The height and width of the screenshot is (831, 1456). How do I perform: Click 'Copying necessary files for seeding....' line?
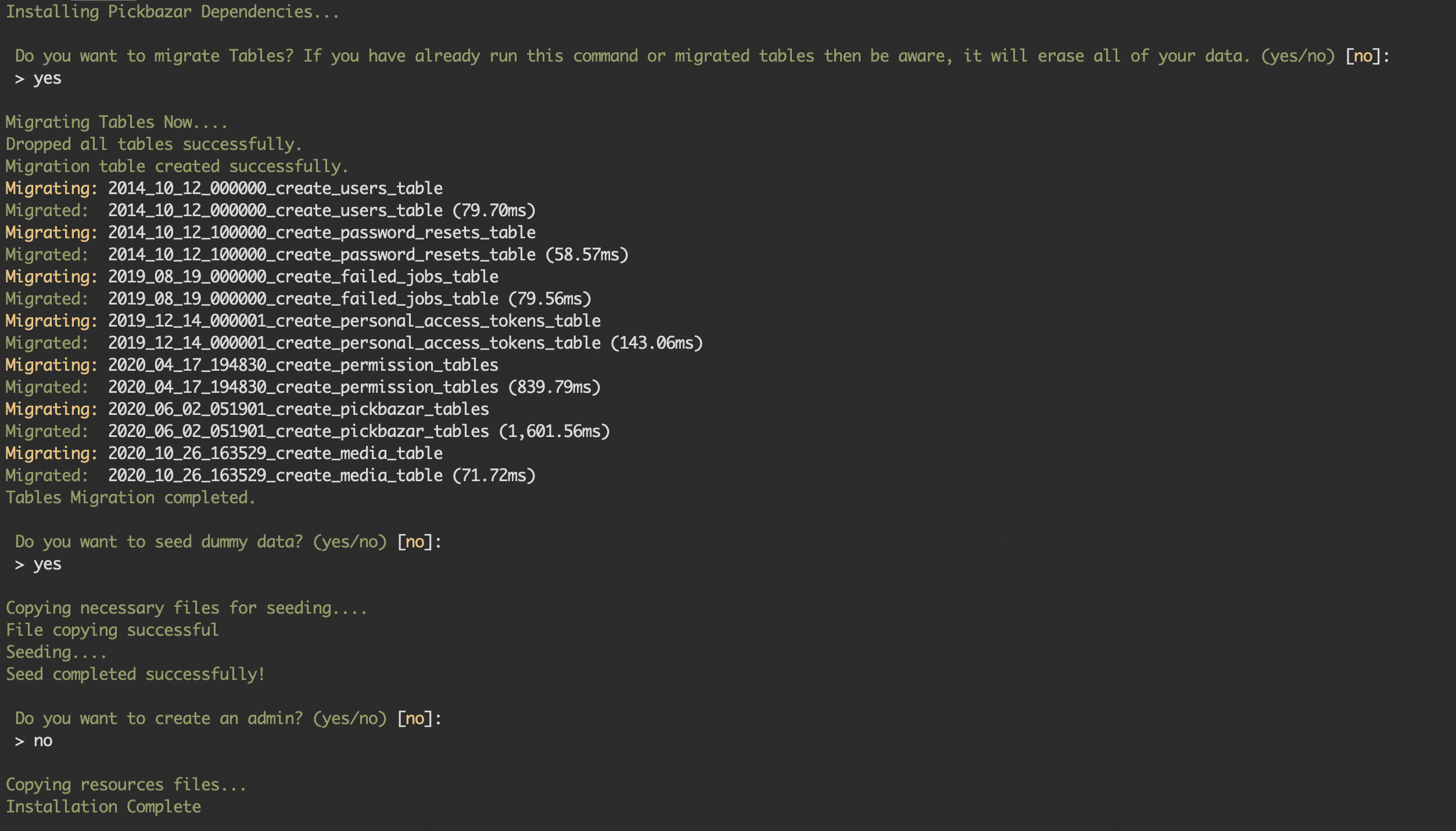tap(187, 608)
